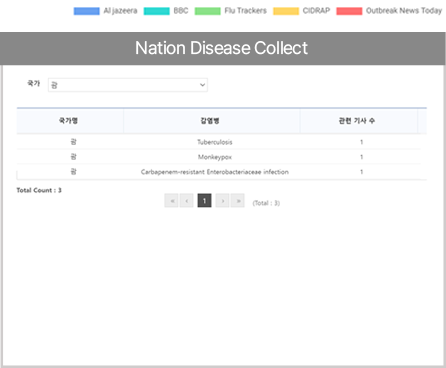Click the Nation Disease Collect title

click(221, 48)
